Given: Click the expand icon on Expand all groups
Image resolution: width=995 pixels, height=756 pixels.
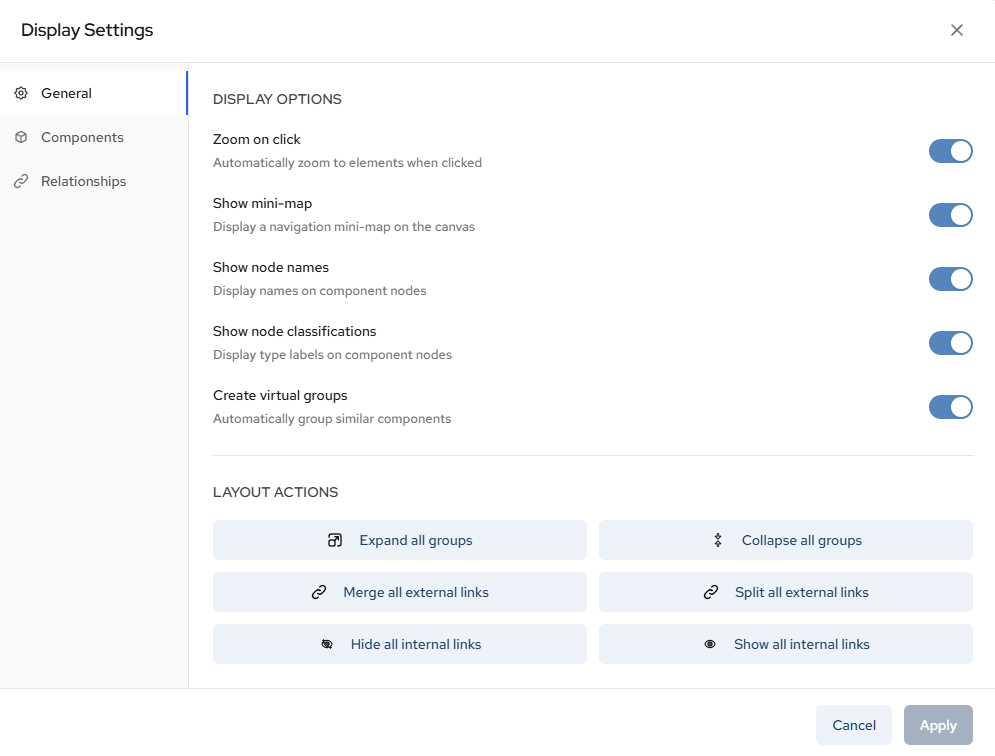Looking at the screenshot, I should coord(335,540).
